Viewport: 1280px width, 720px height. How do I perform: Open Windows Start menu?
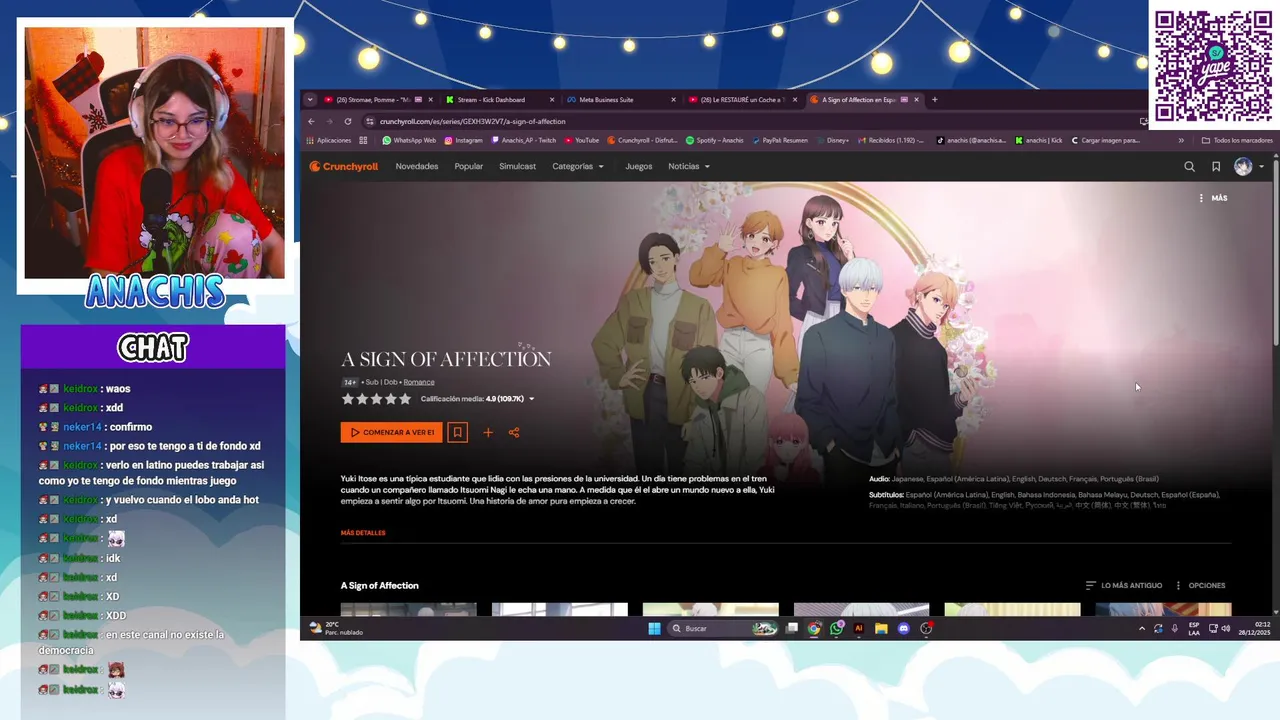[654, 628]
